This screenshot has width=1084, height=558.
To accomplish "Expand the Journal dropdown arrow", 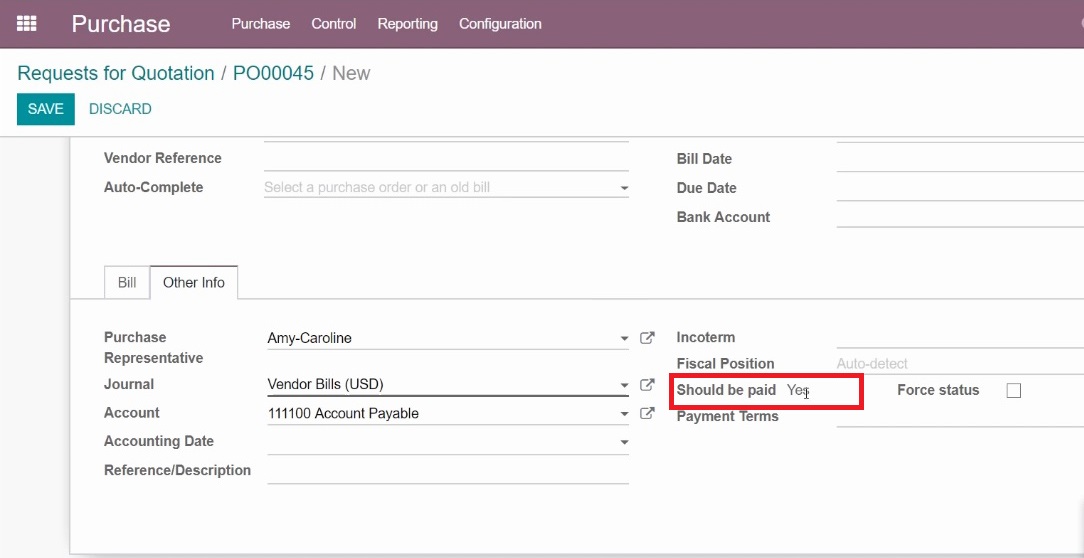I will coord(624,385).
